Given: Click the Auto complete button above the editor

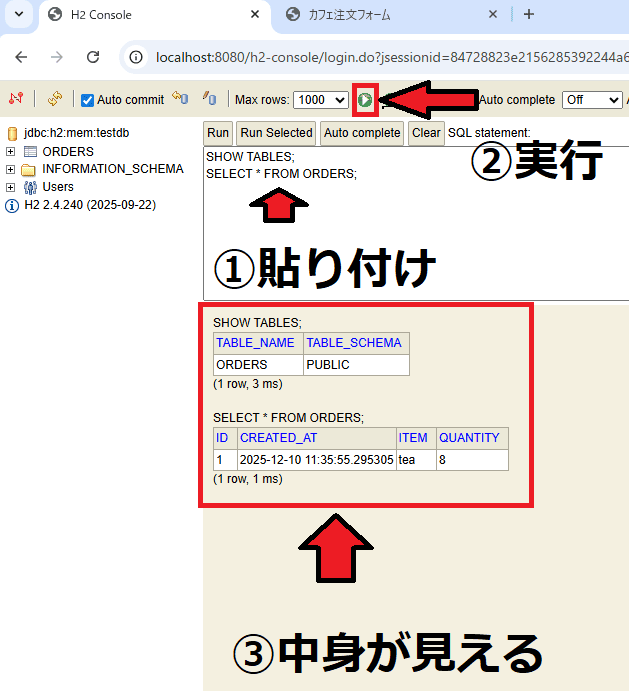Looking at the screenshot, I should pyautogui.click(x=362, y=133).
